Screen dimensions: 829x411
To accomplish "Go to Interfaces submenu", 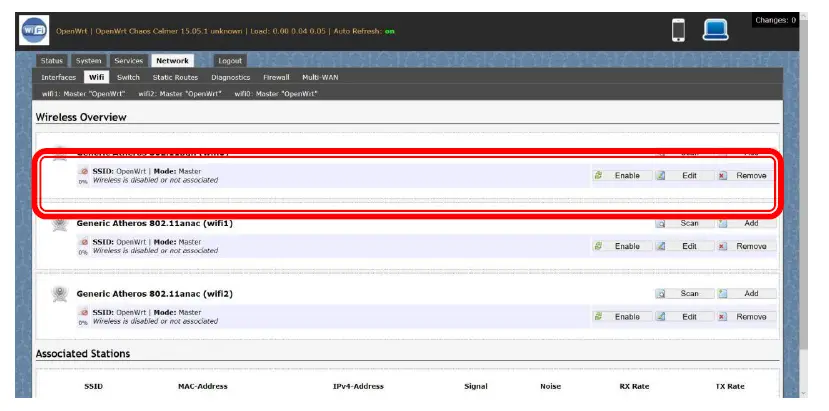I will coord(59,77).
